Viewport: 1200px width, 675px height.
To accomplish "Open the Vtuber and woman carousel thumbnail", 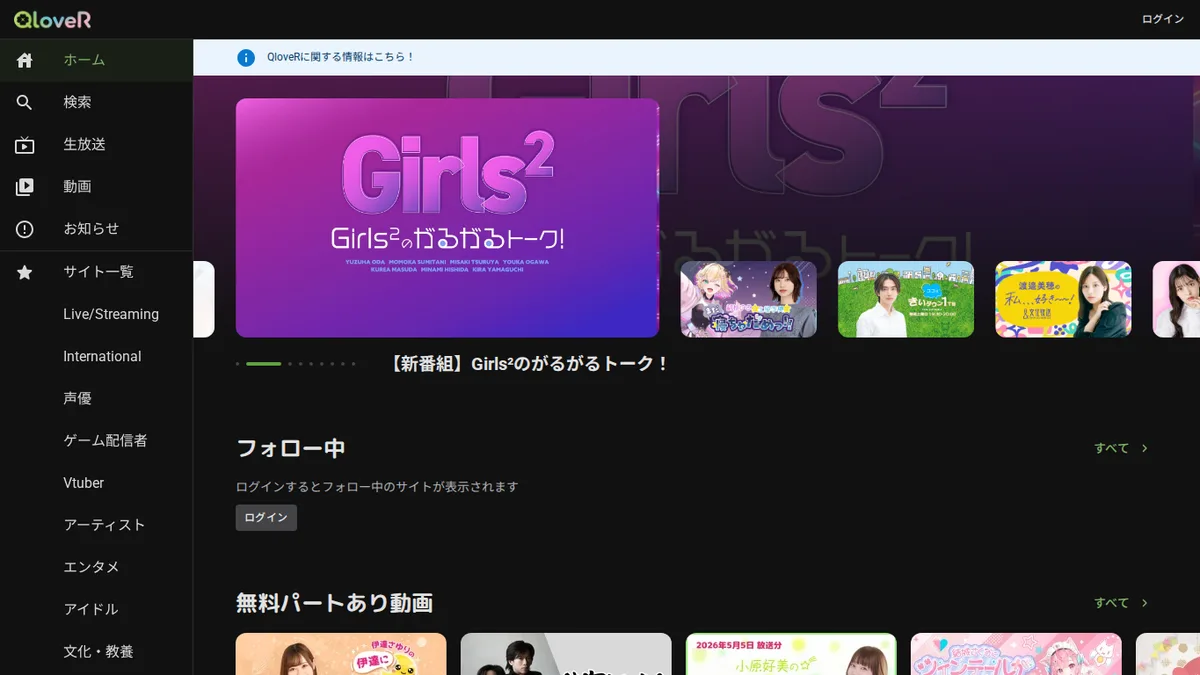I will [x=749, y=299].
